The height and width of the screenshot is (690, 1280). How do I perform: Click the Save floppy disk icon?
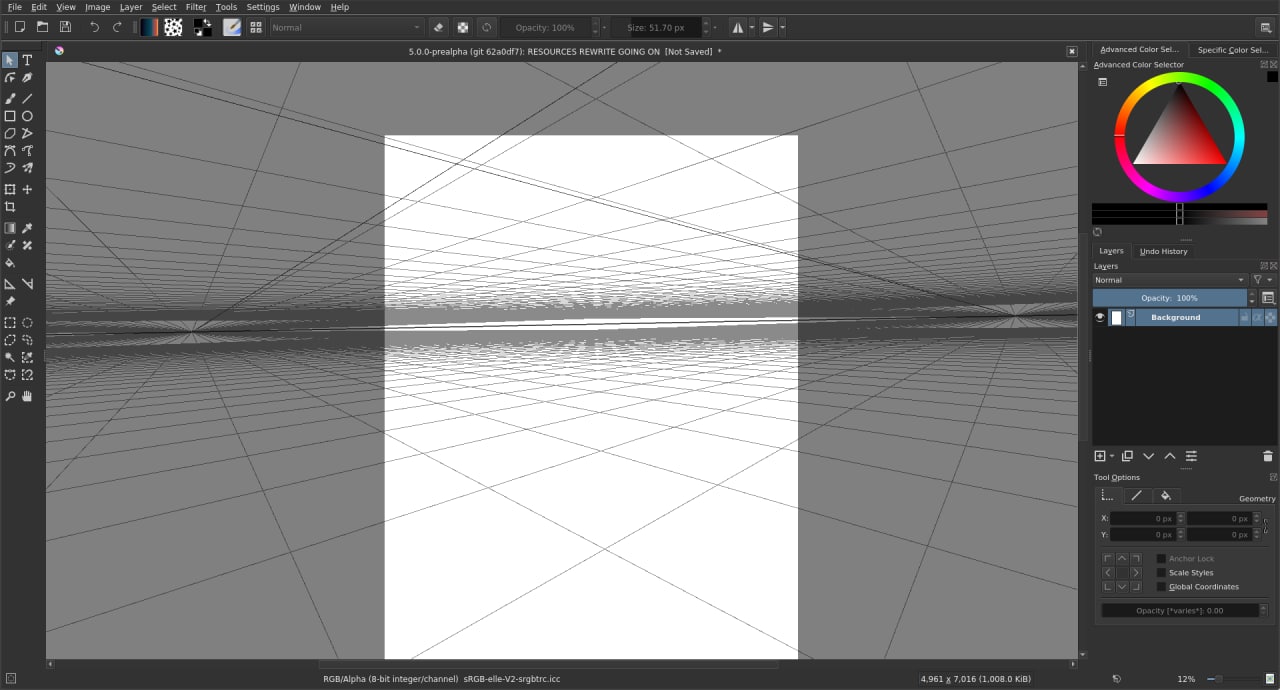pyautogui.click(x=65, y=27)
